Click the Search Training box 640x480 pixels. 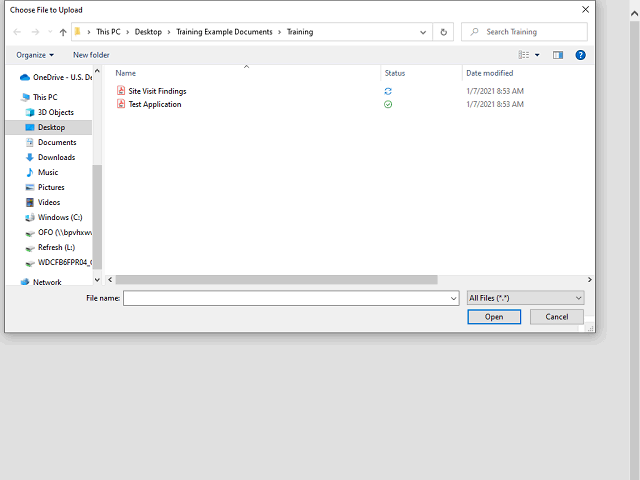pyautogui.click(x=524, y=32)
